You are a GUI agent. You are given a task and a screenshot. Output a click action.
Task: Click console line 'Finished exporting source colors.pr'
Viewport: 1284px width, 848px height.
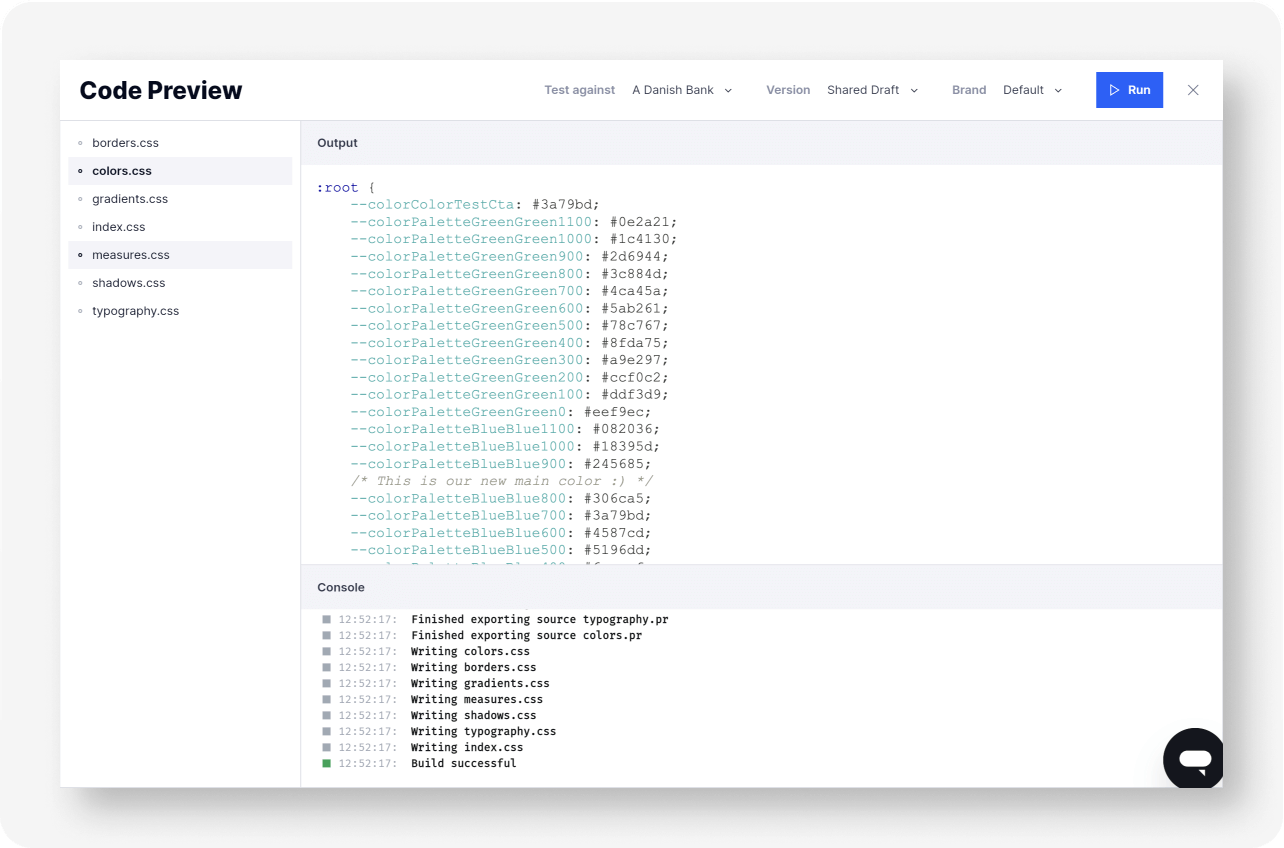point(526,635)
